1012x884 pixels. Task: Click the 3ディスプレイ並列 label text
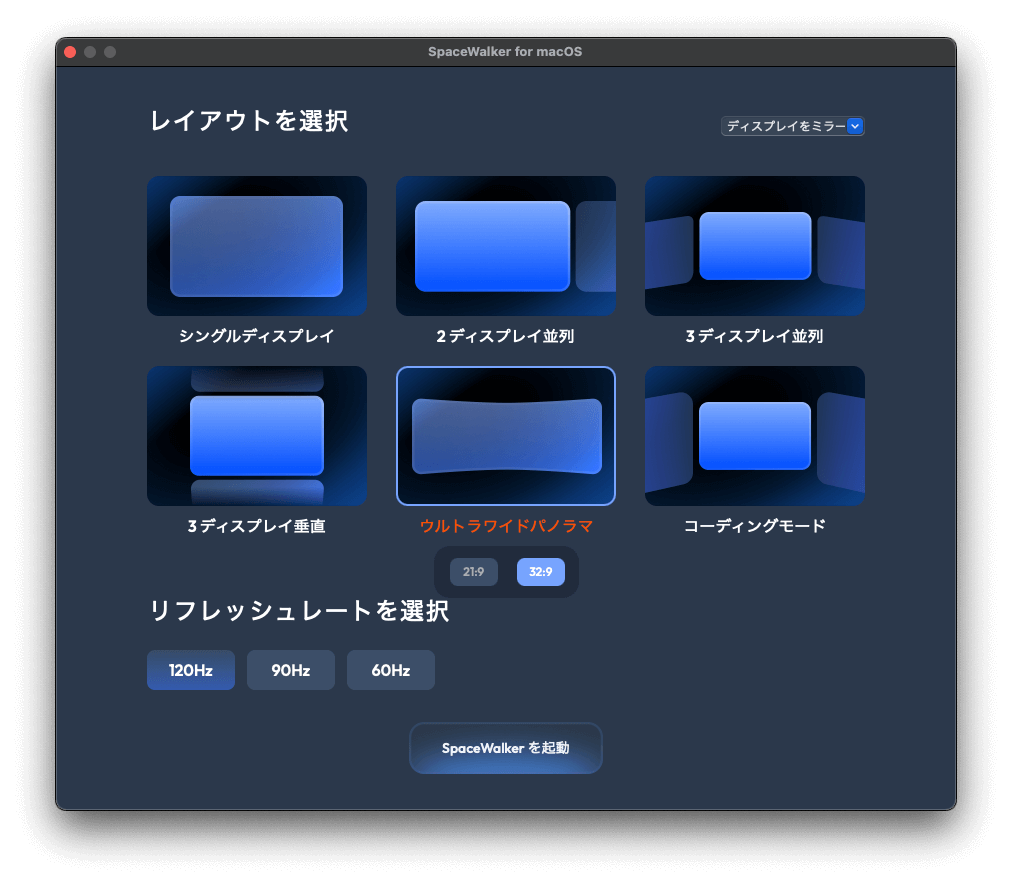pyautogui.click(x=754, y=336)
